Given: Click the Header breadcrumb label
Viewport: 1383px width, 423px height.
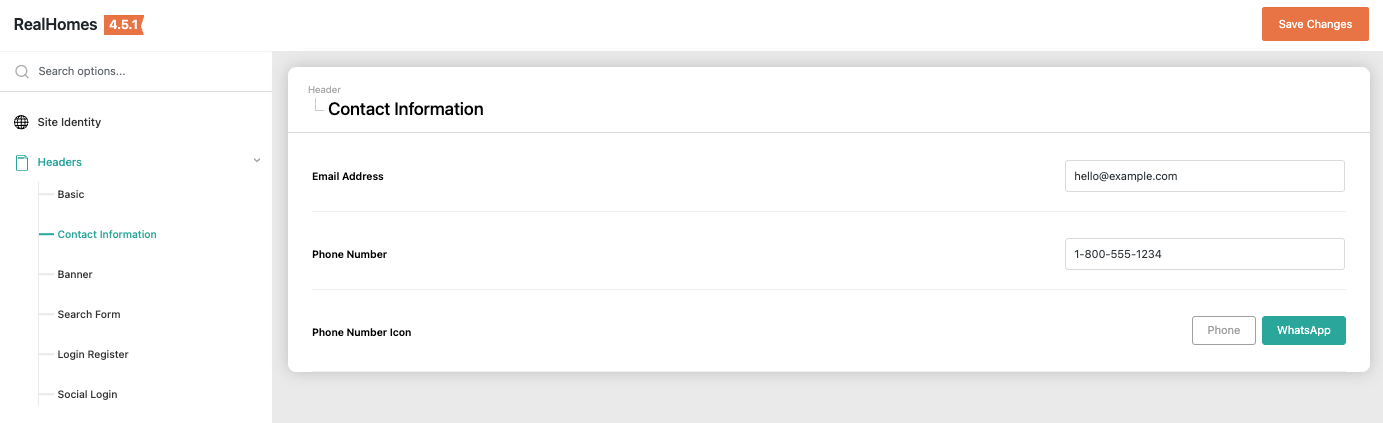Looking at the screenshot, I should pyautogui.click(x=324, y=90).
